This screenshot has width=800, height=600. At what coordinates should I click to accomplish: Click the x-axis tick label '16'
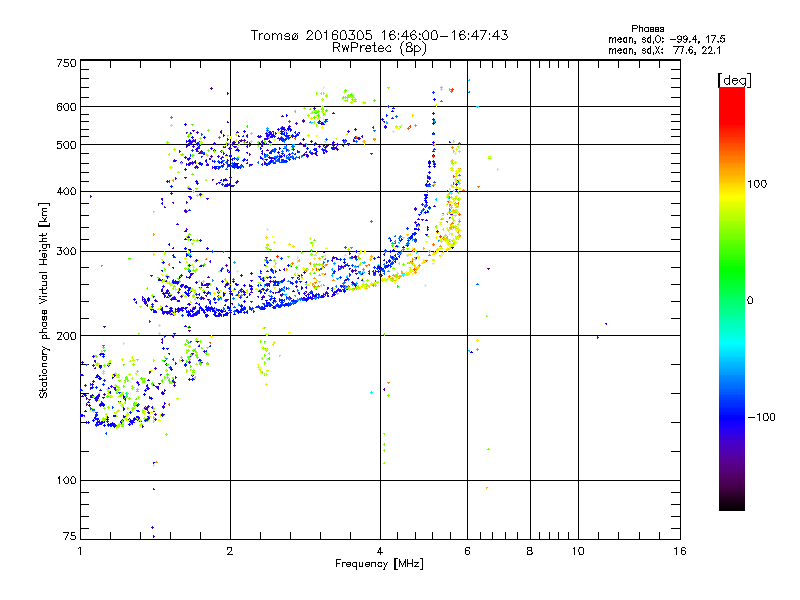[x=680, y=551]
